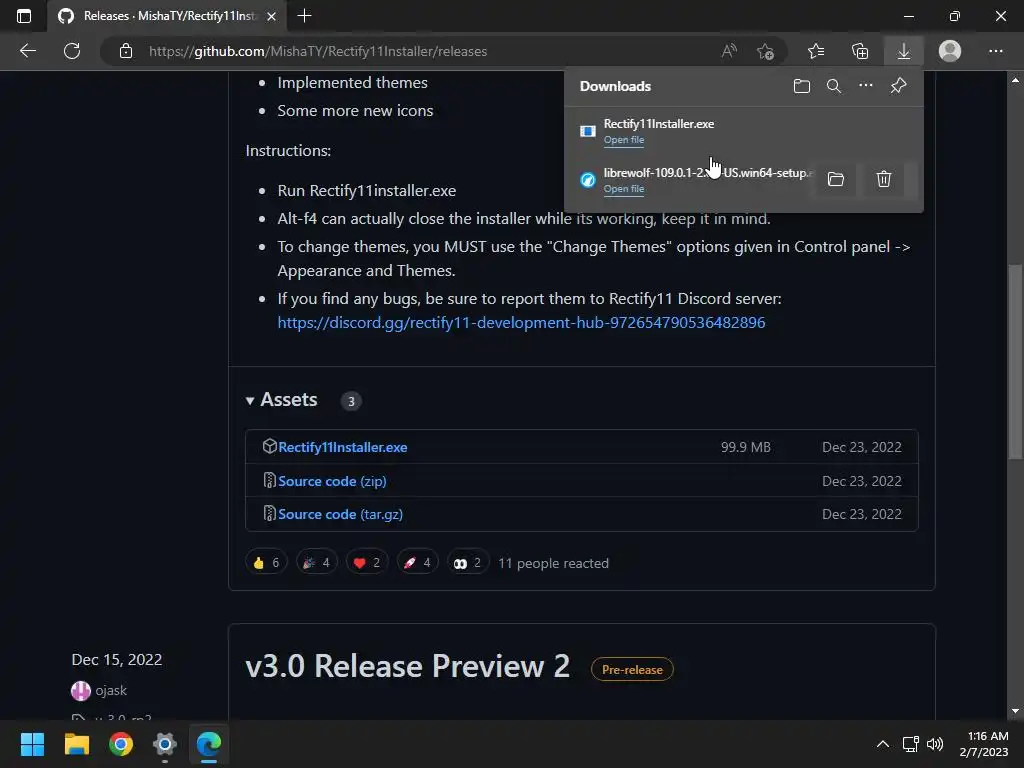Viewport: 1024px width, 768px height.
Task: Collapse the Assets section
Action: click(281, 400)
